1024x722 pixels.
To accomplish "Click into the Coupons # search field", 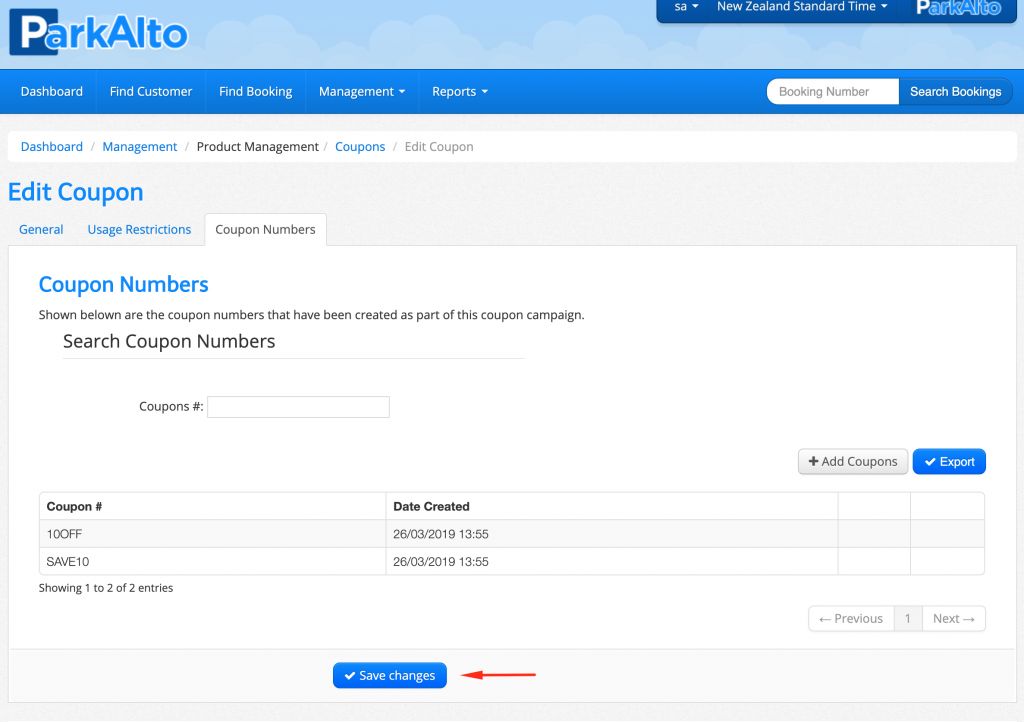I will click(298, 407).
